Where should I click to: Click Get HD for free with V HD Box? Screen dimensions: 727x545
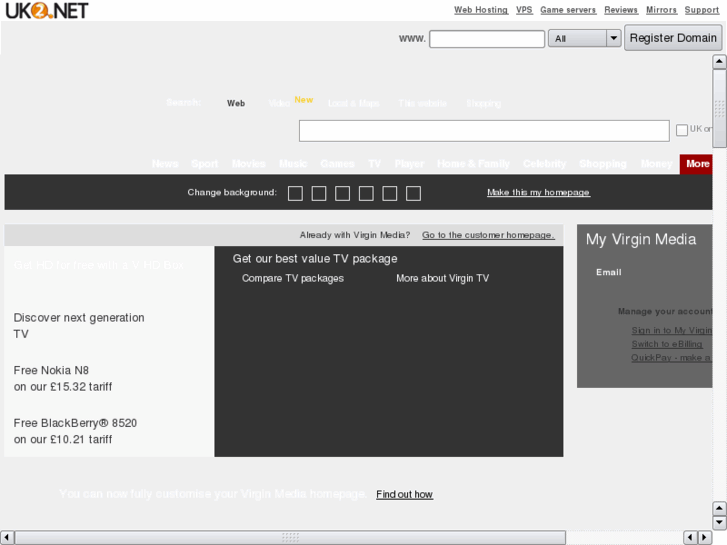[99, 265]
